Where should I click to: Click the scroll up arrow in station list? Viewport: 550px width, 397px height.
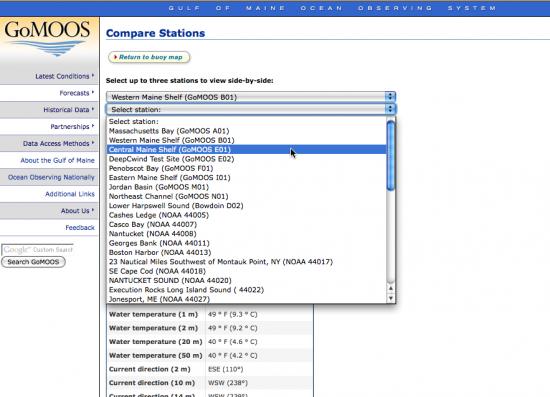coord(391,288)
